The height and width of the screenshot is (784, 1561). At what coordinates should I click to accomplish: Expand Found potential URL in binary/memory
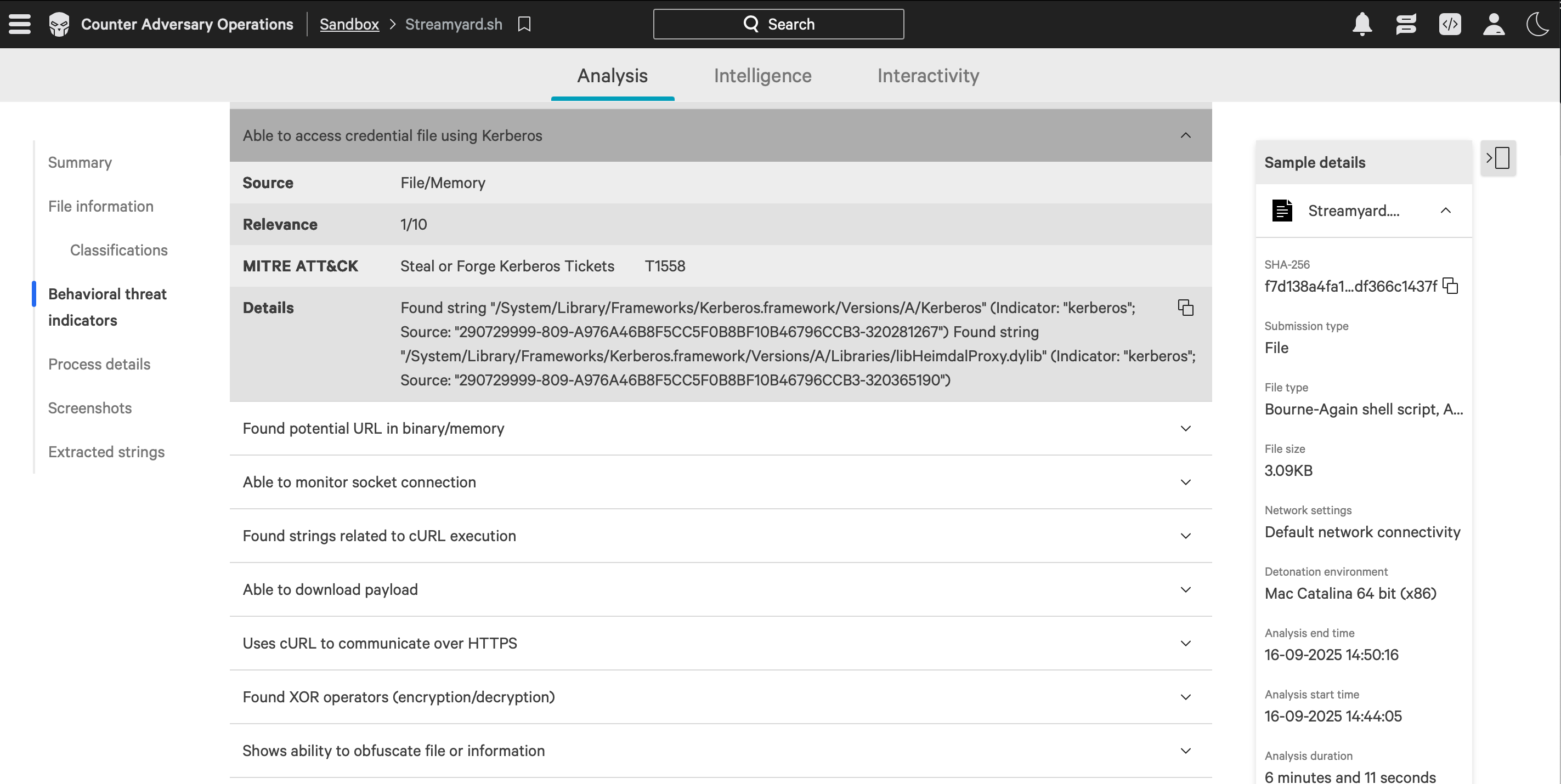(1185, 428)
